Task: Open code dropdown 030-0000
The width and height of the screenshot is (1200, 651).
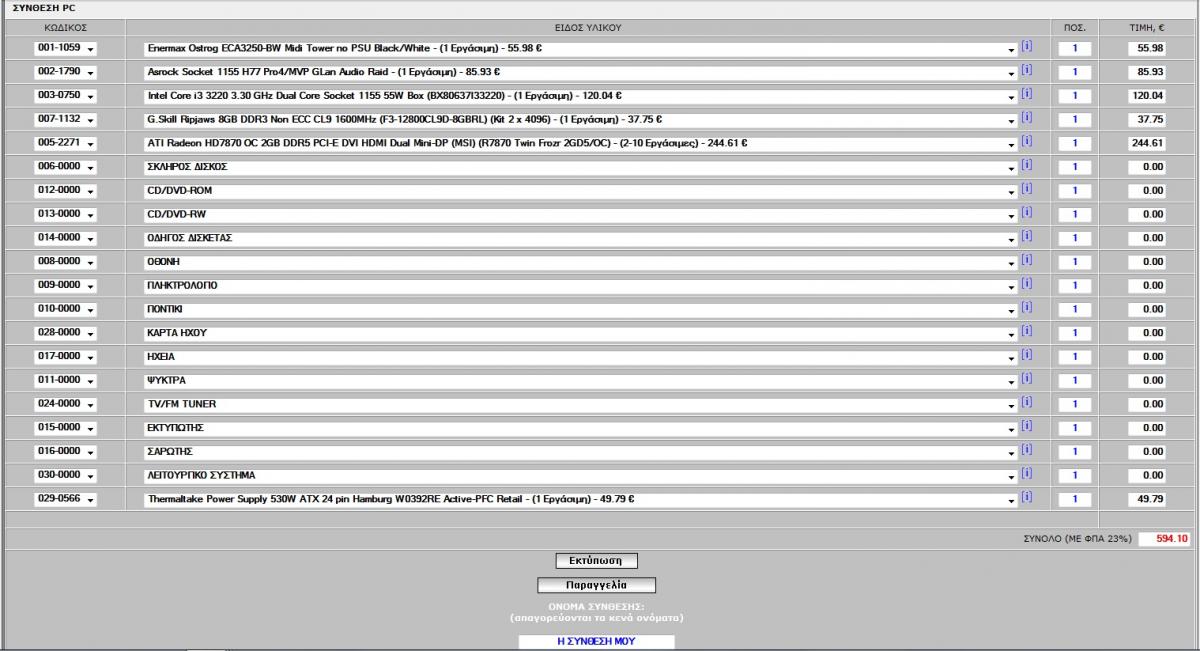Action: click(64, 475)
